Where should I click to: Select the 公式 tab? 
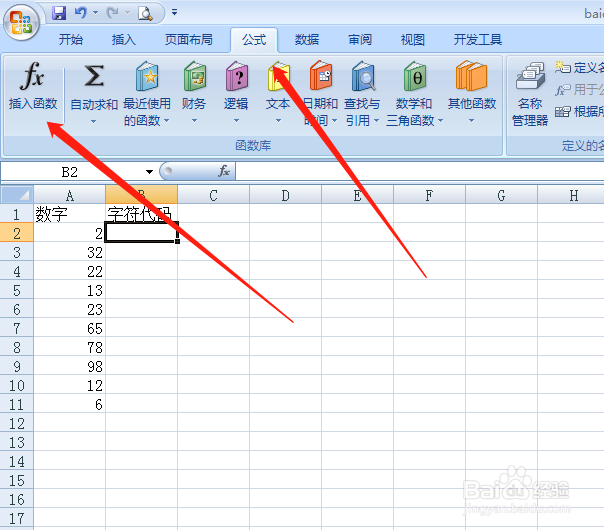point(254,39)
